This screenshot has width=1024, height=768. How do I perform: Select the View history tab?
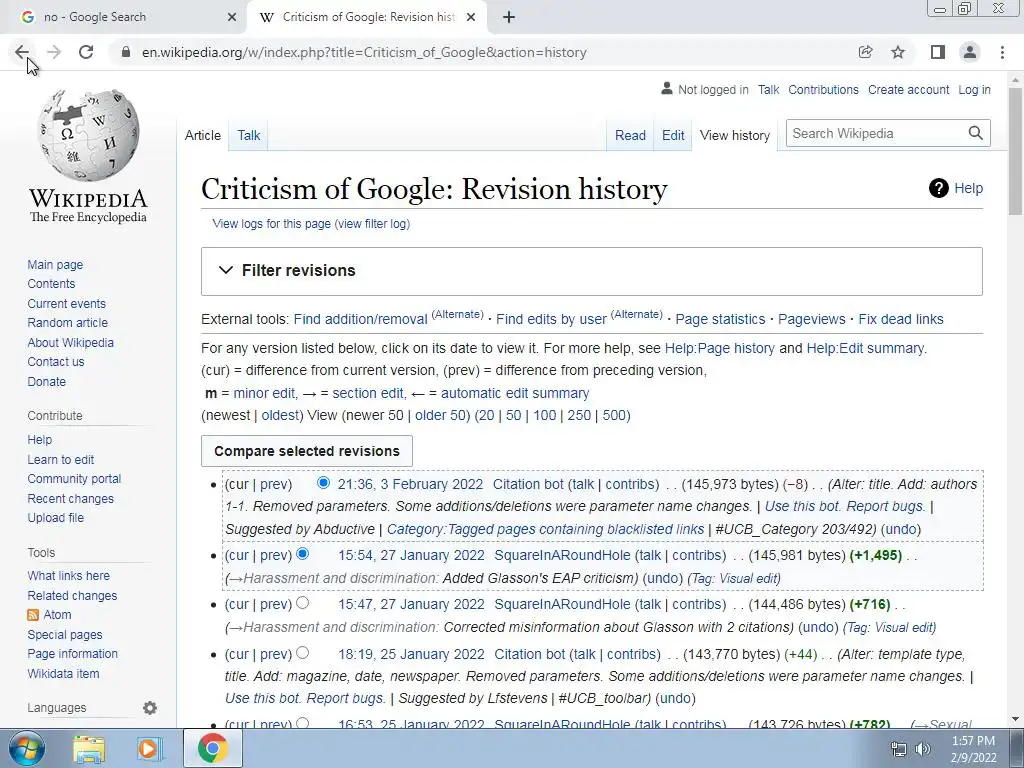[x=735, y=135]
